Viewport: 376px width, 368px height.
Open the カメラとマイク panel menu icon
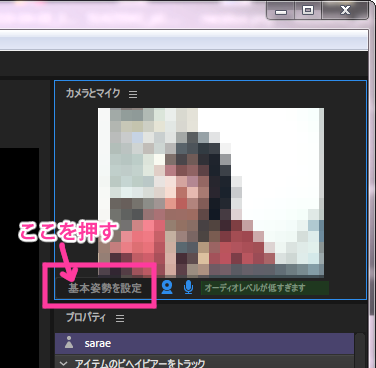tap(133, 94)
